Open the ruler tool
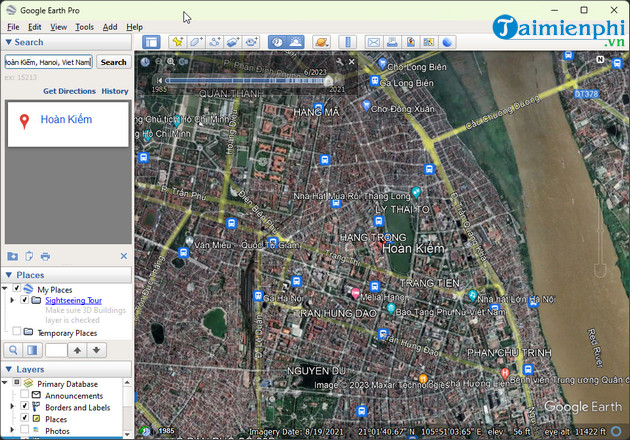Viewport: 630px width, 440px height. [348, 42]
